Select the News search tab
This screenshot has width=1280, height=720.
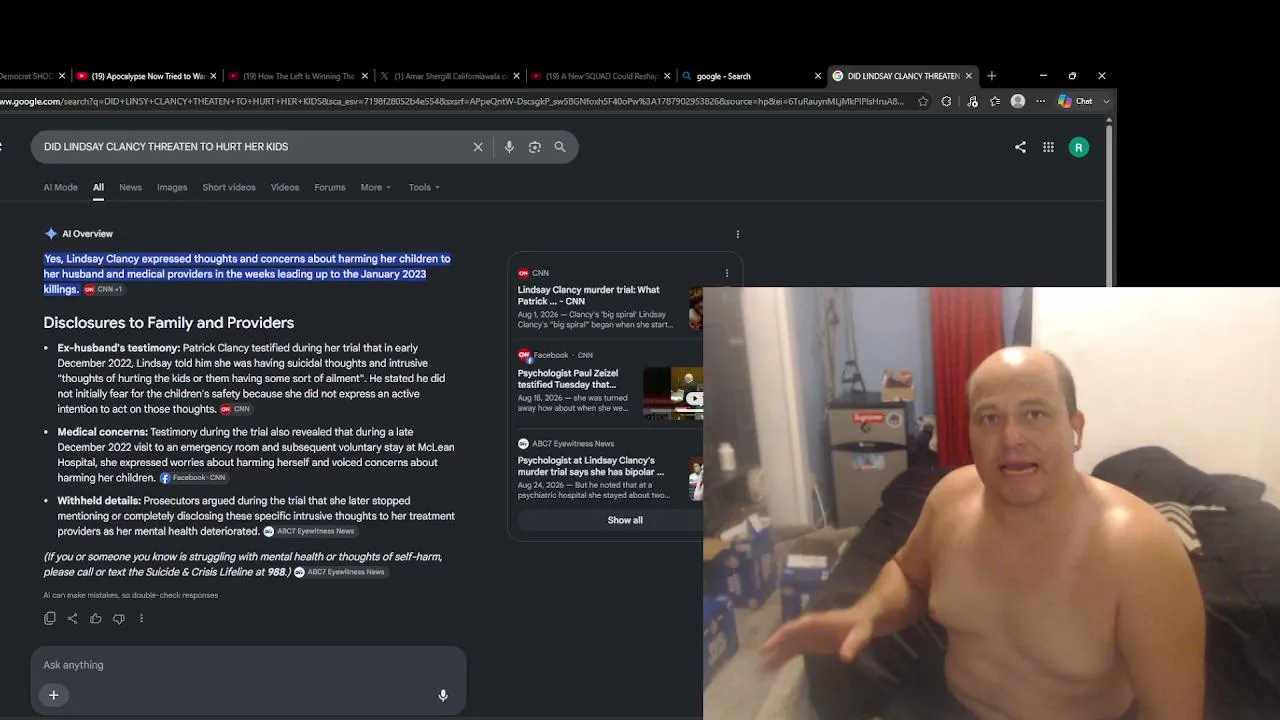tap(130, 187)
